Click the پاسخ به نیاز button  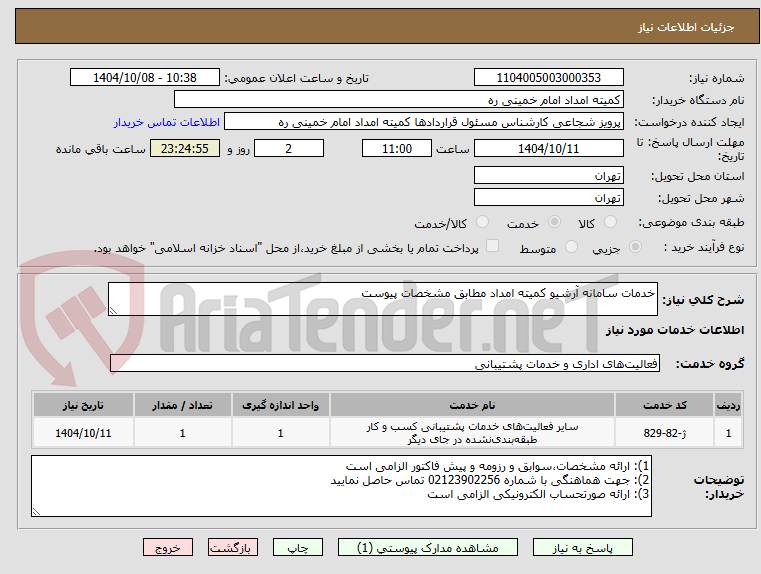(x=582, y=547)
